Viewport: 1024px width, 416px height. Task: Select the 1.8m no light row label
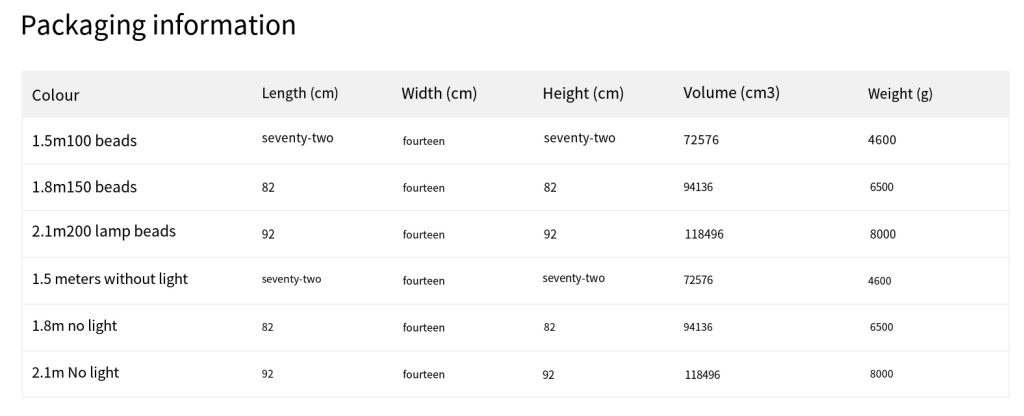[74, 325]
